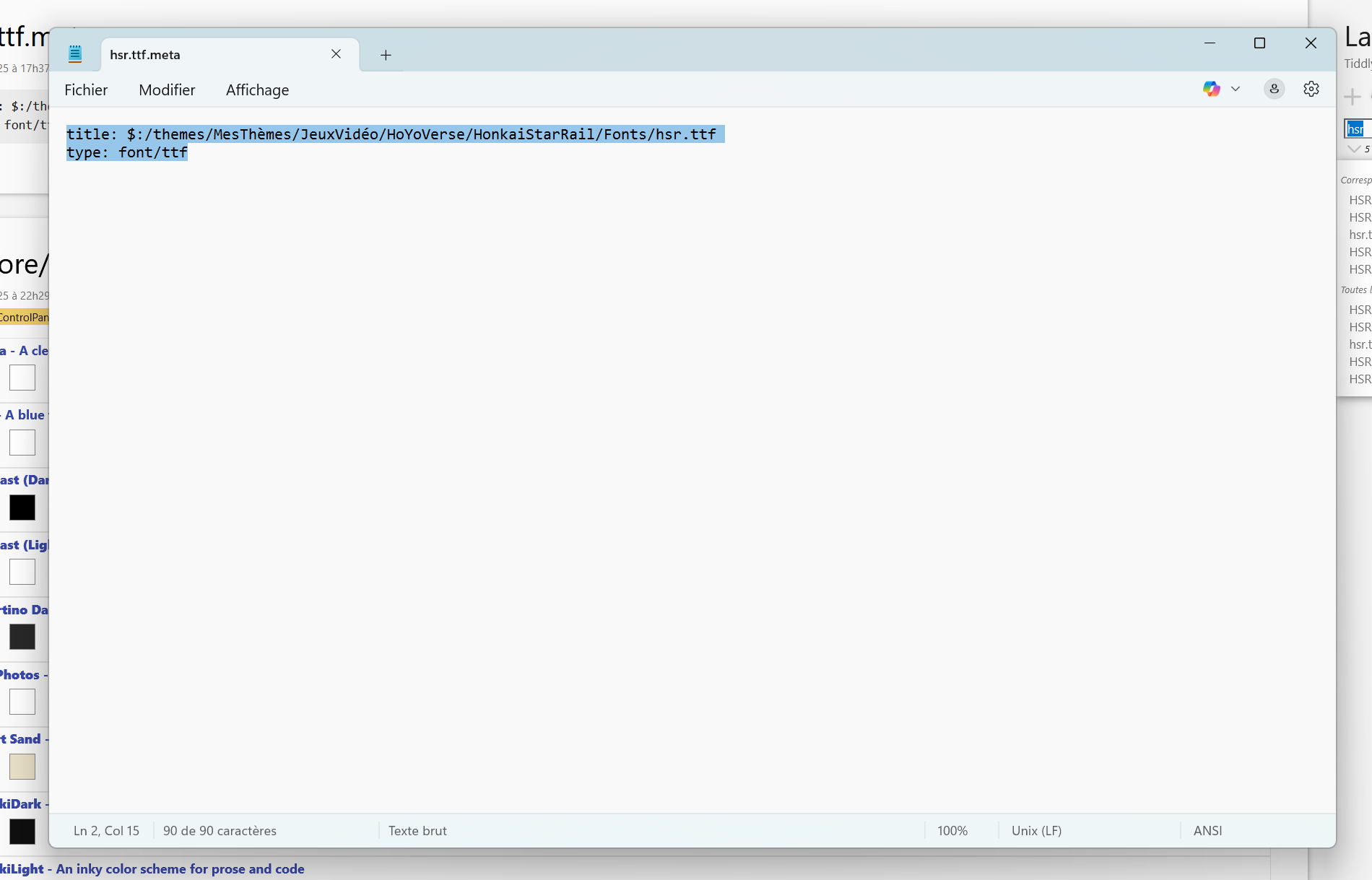Open the account profile icon
The image size is (1372, 880).
1275,89
